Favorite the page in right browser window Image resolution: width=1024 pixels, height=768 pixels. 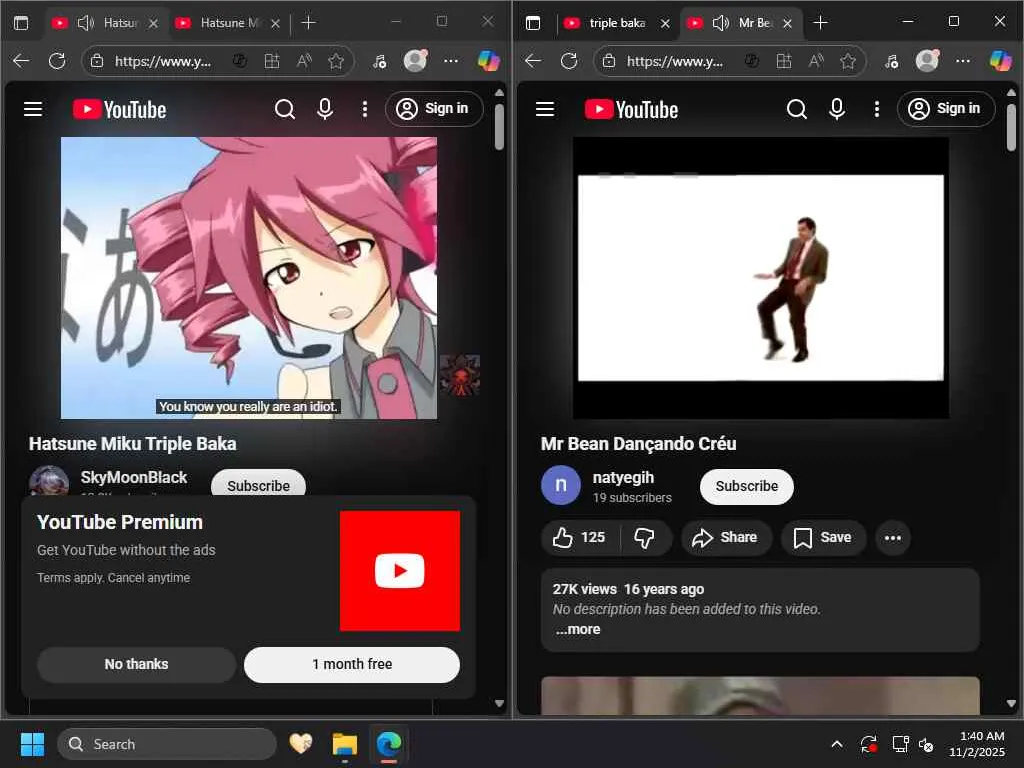point(848,61)
